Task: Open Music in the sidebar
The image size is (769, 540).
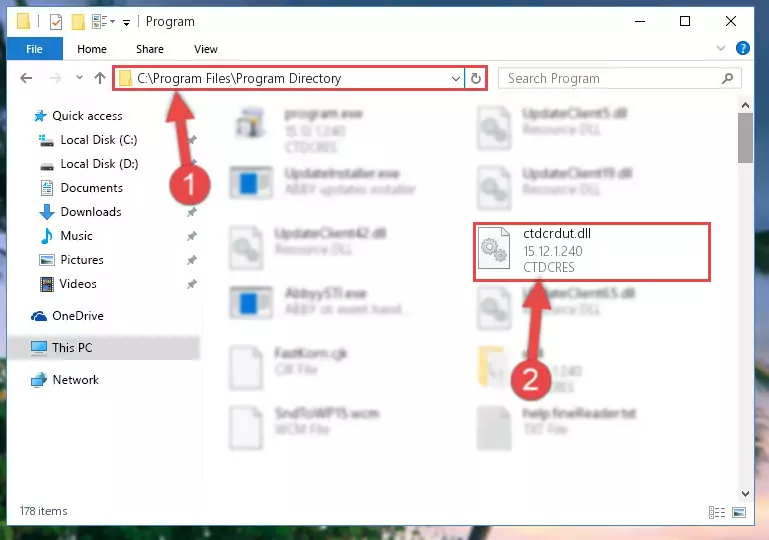Action: pyautogui.click(x=76, y=236)
